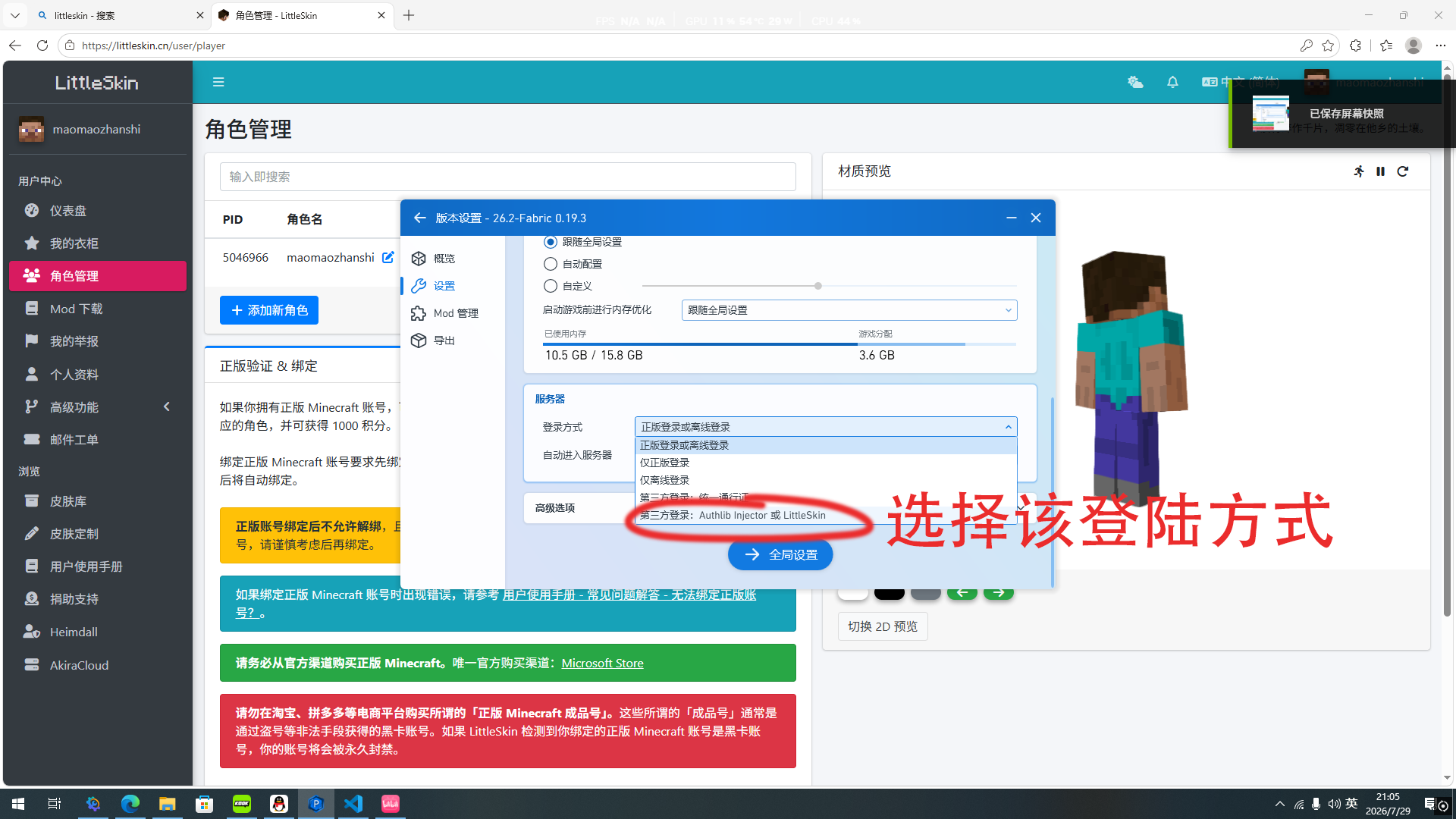The image size is (1456, 819).
Task: Minimize the version settings launcher window
Action: coord(1011,218)
